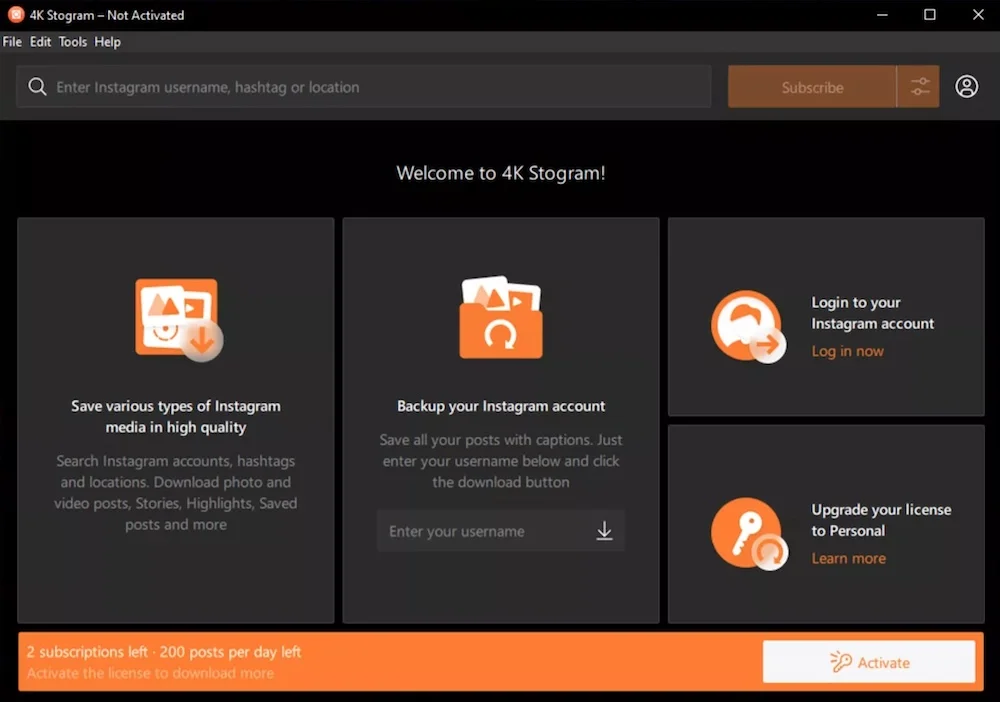Click the backup folder refresh icon
Image resolution: width=1000 pixels, height=702 pixels.
(x=501, y=317)
